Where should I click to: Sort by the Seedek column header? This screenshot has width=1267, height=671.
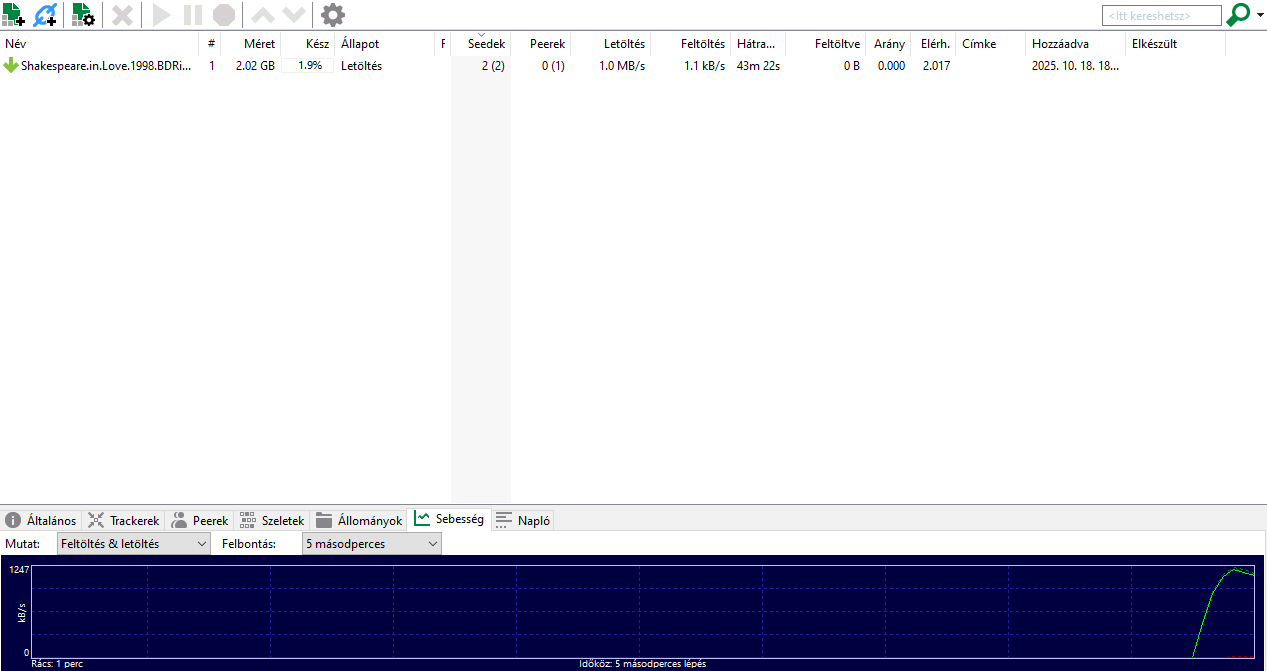(486, 44)
